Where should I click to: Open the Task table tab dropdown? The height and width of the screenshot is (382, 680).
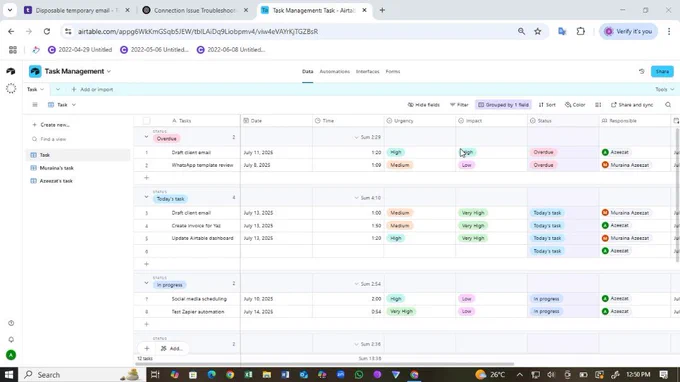pos(42,89)
